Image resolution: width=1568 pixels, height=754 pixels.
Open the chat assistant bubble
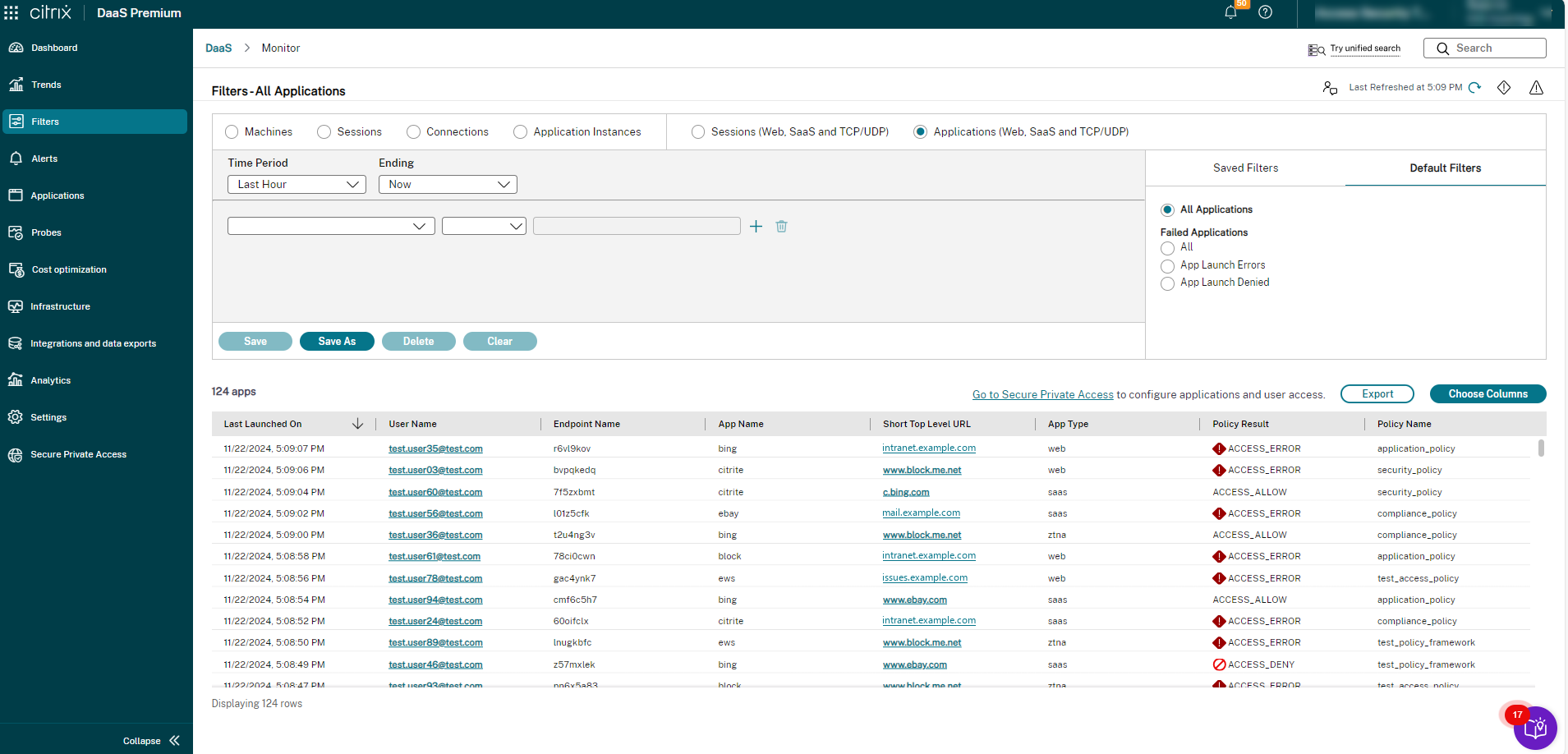[x=1535, y=728]
